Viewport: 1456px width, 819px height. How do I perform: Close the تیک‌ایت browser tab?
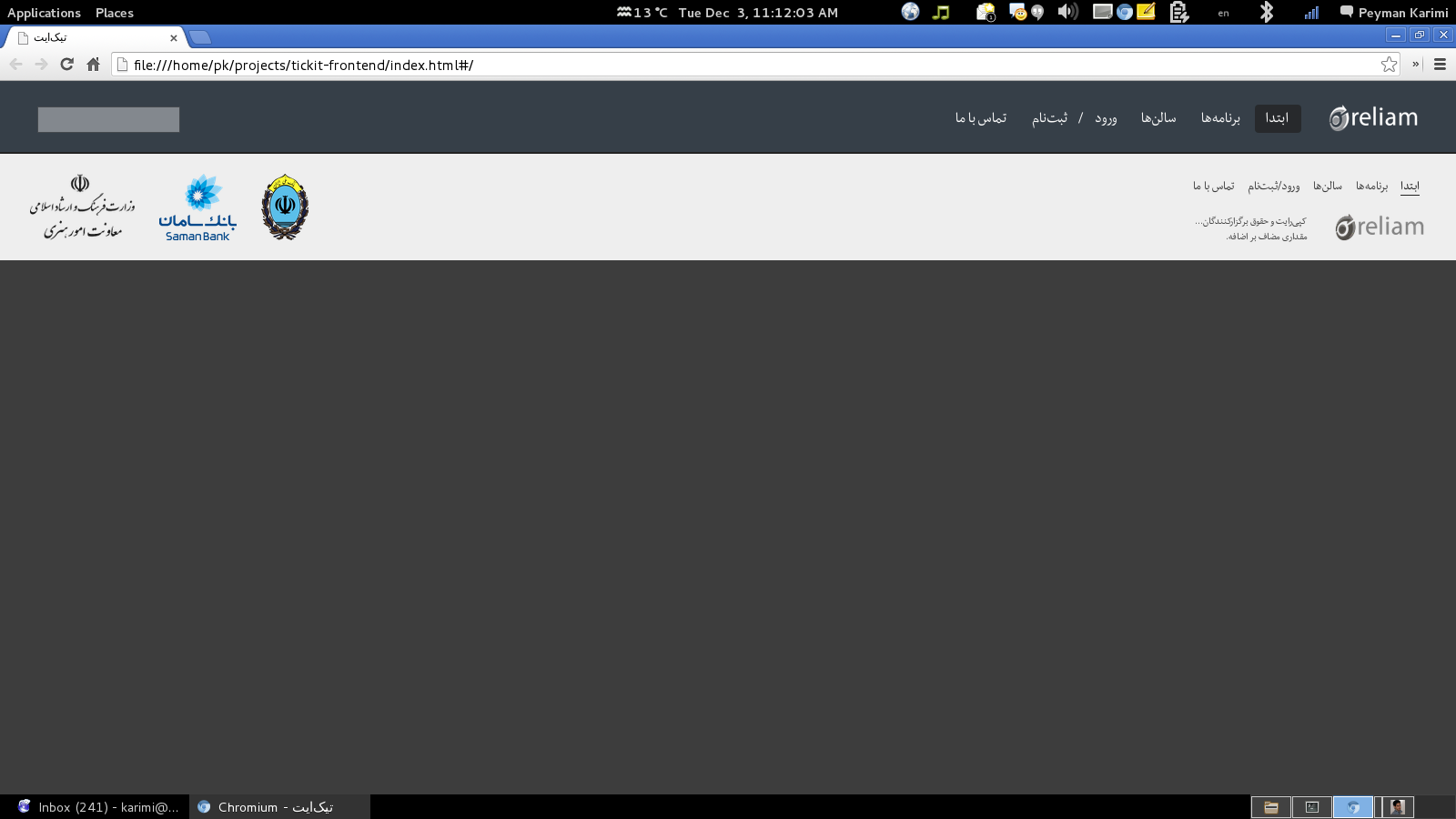pyautogui.click(x=174, y=38)
